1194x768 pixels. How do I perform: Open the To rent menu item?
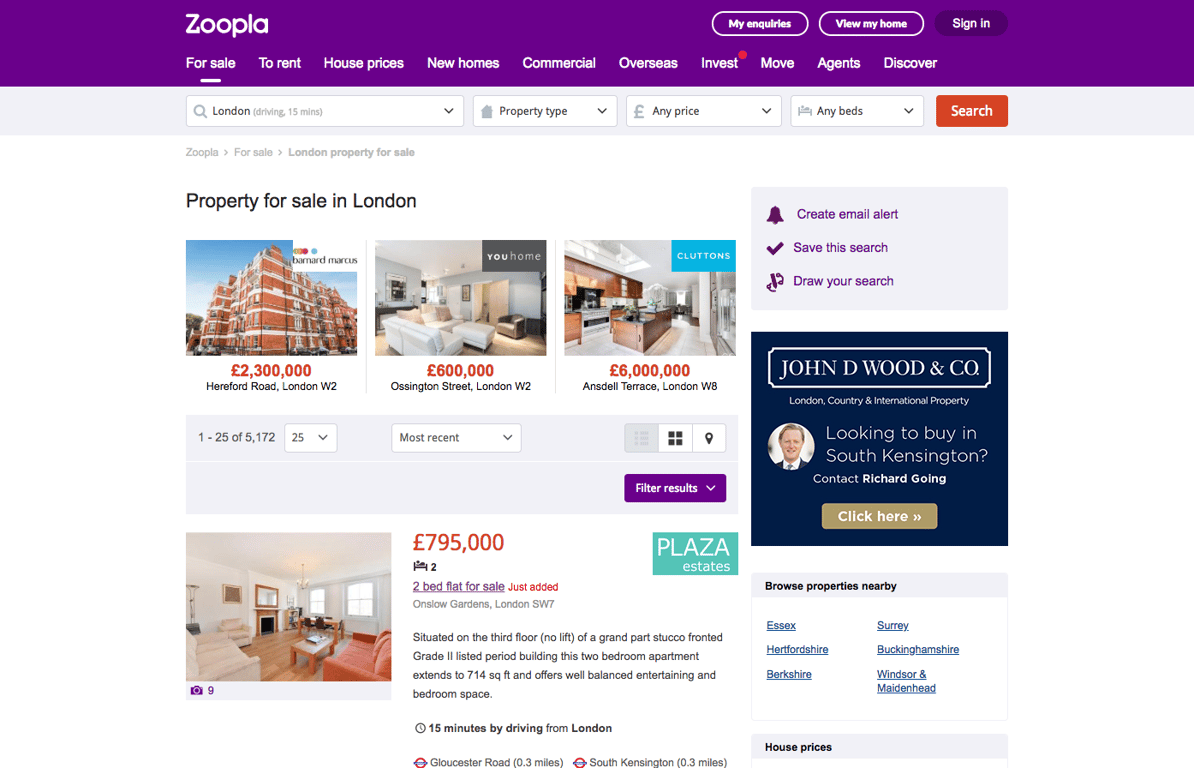point(279,63)
